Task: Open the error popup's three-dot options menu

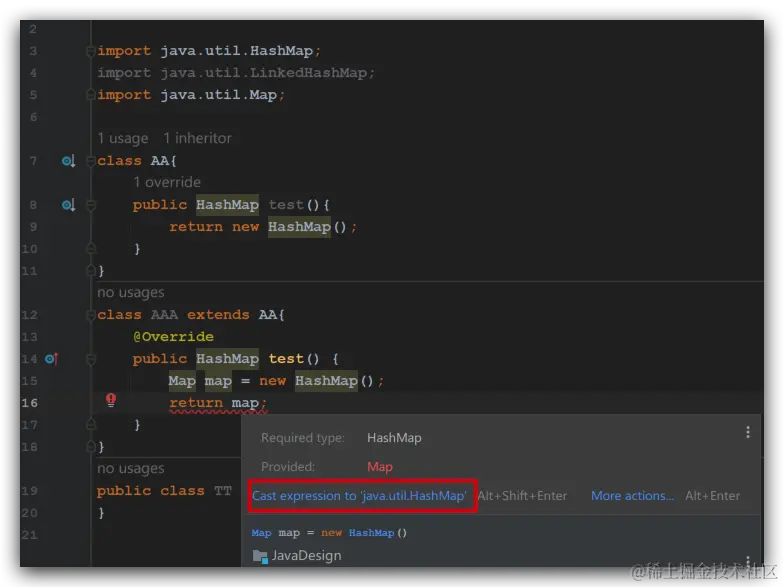Action: [x=748, y=432]
